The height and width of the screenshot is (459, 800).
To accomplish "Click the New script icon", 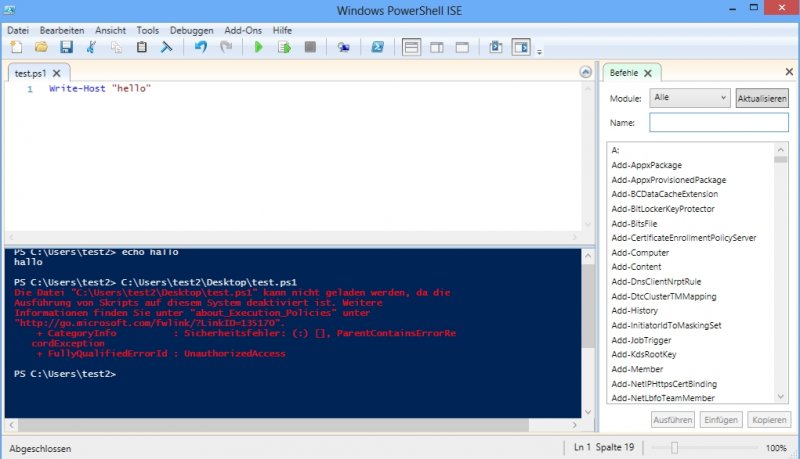I will point(16,47).
